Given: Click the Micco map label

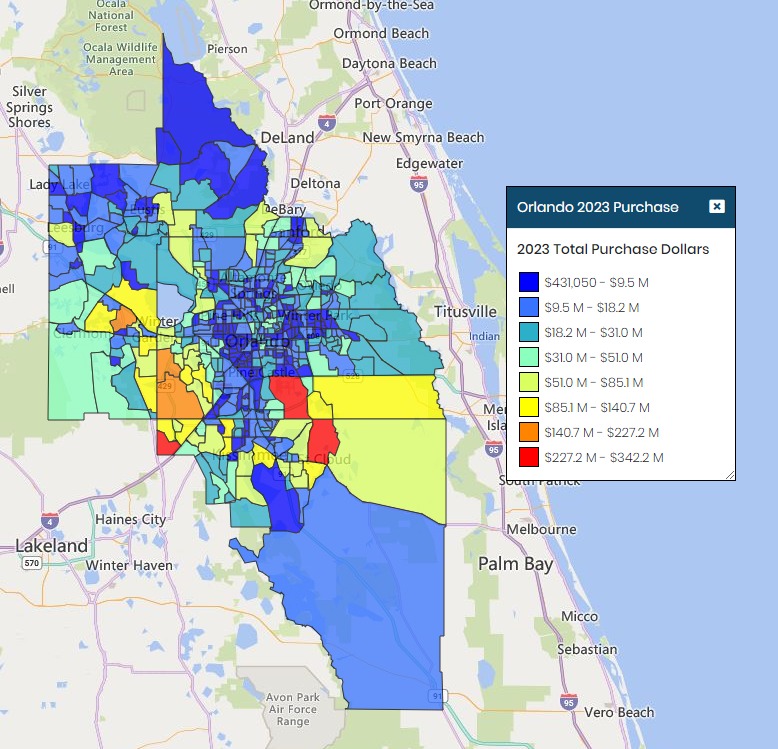Looking at the screenshot, I should click(x=580, y=617).
